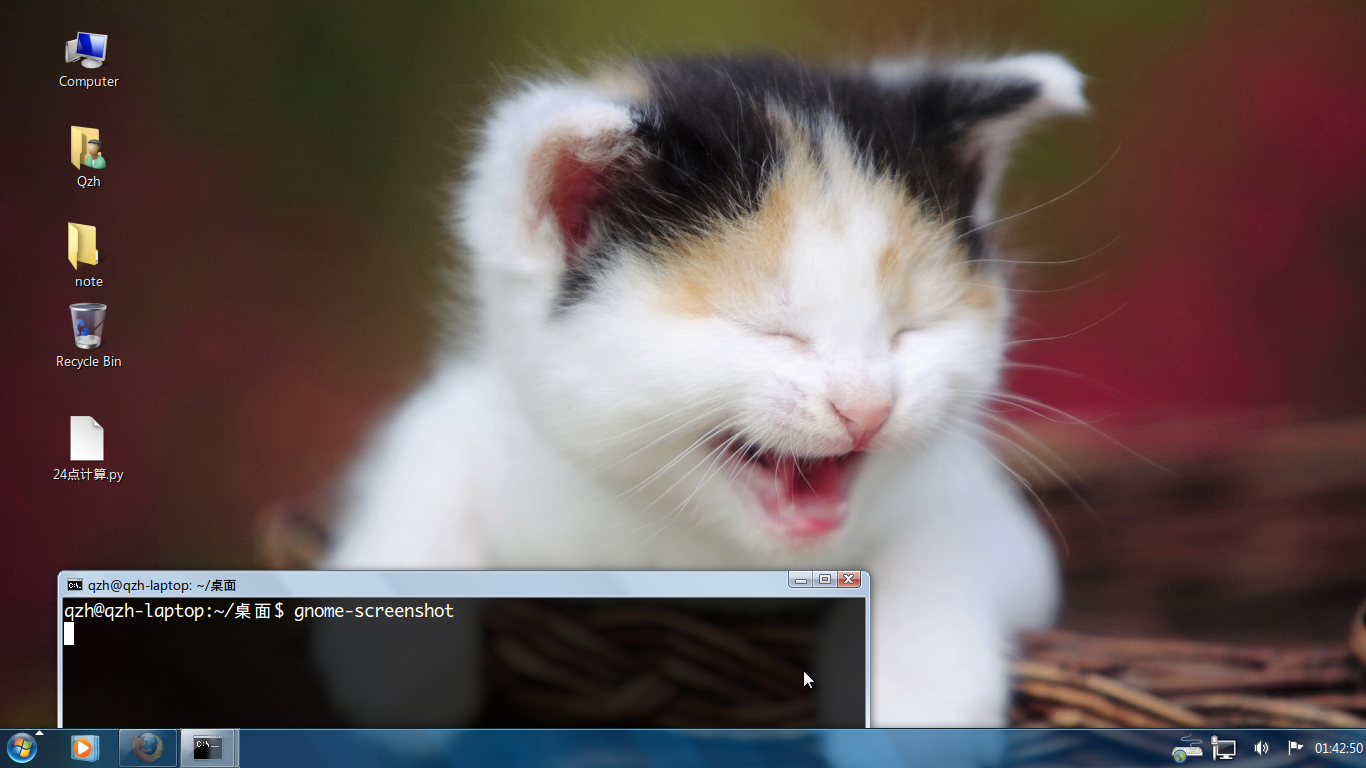Open the network connection tray icon
The image size is (1366, 768).
tap(1223, 747)
